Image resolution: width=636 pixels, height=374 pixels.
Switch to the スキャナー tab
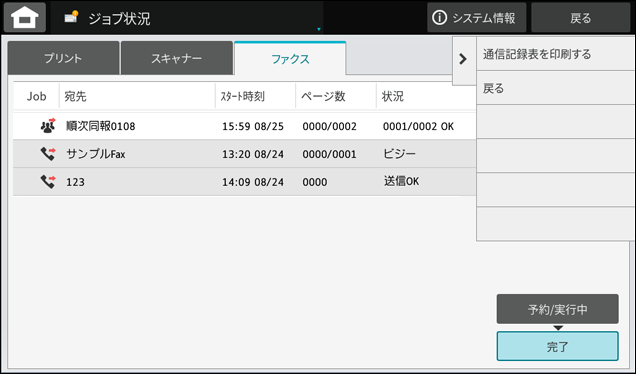click(x=176, y=58)
